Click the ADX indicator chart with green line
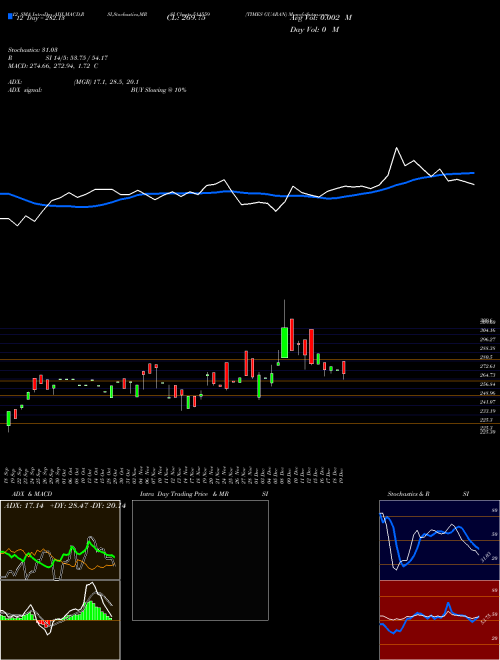The height and width of the screenshot is (660, 500). tap(60, 540)
